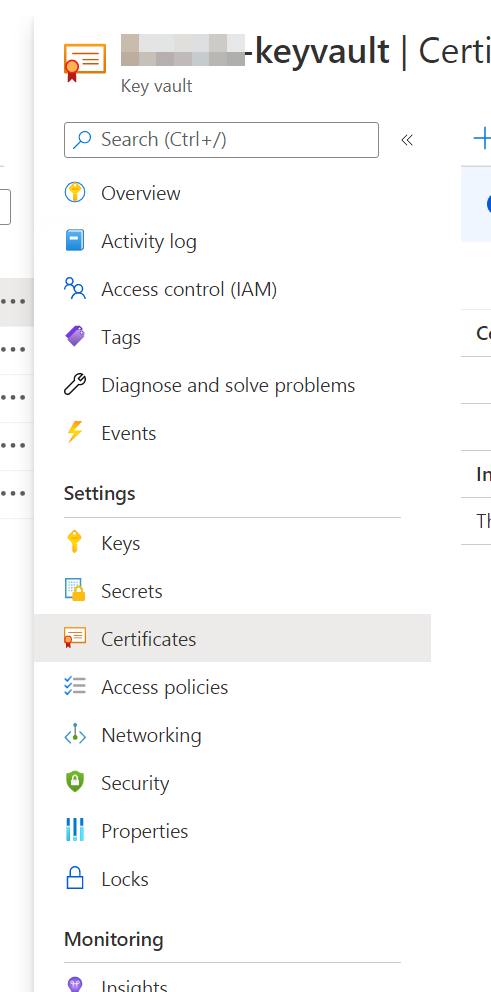This screenshot has height=992, width=491.
Task: Collapse the sidebar with double chevron
Action: pyautogui.click(x=407, y=140)
